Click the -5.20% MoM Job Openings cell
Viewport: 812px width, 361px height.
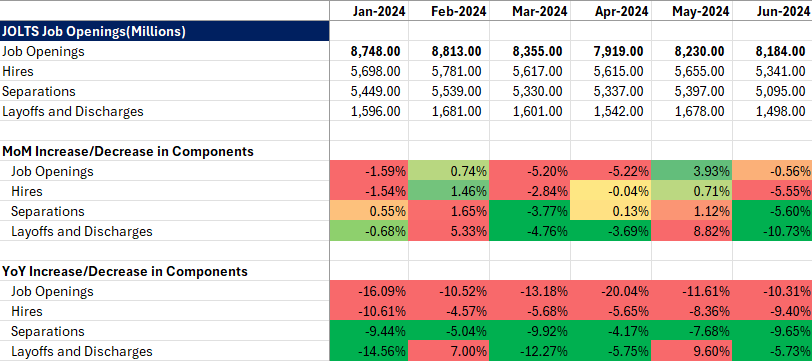coord(530,171)
